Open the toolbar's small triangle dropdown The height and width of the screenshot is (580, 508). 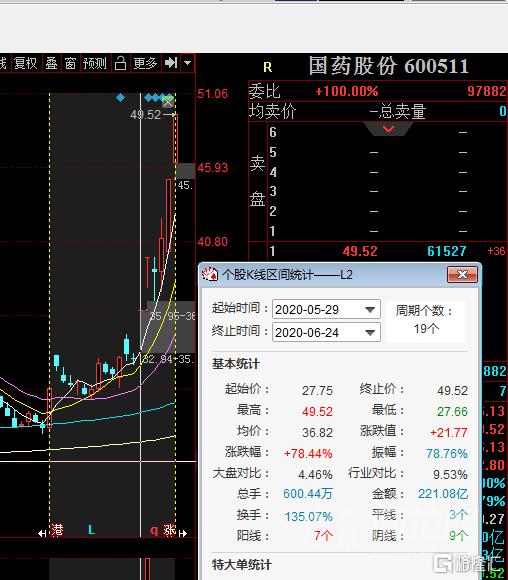pos(188,63)
